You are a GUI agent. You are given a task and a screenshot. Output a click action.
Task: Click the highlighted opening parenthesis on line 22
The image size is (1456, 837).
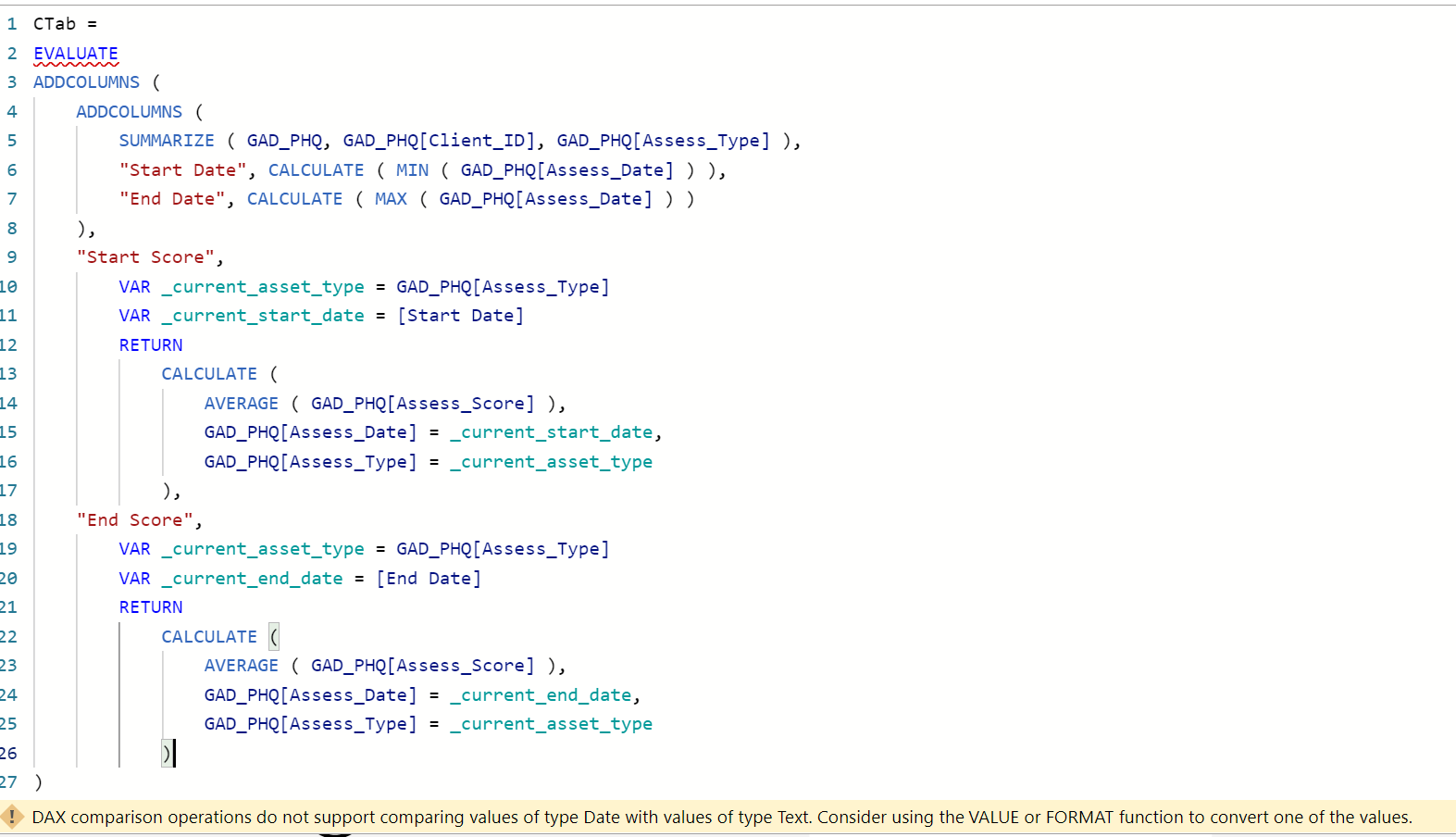click(274, 637)
